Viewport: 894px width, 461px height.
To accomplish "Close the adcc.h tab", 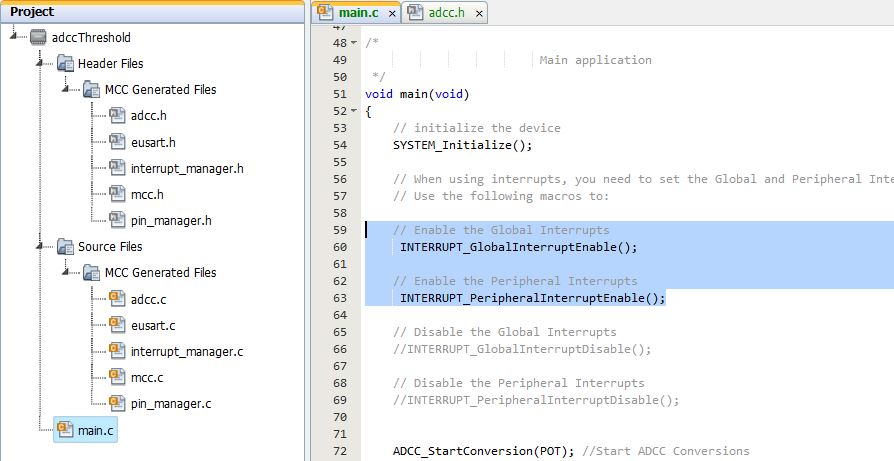I will click(x=479, y=14).
